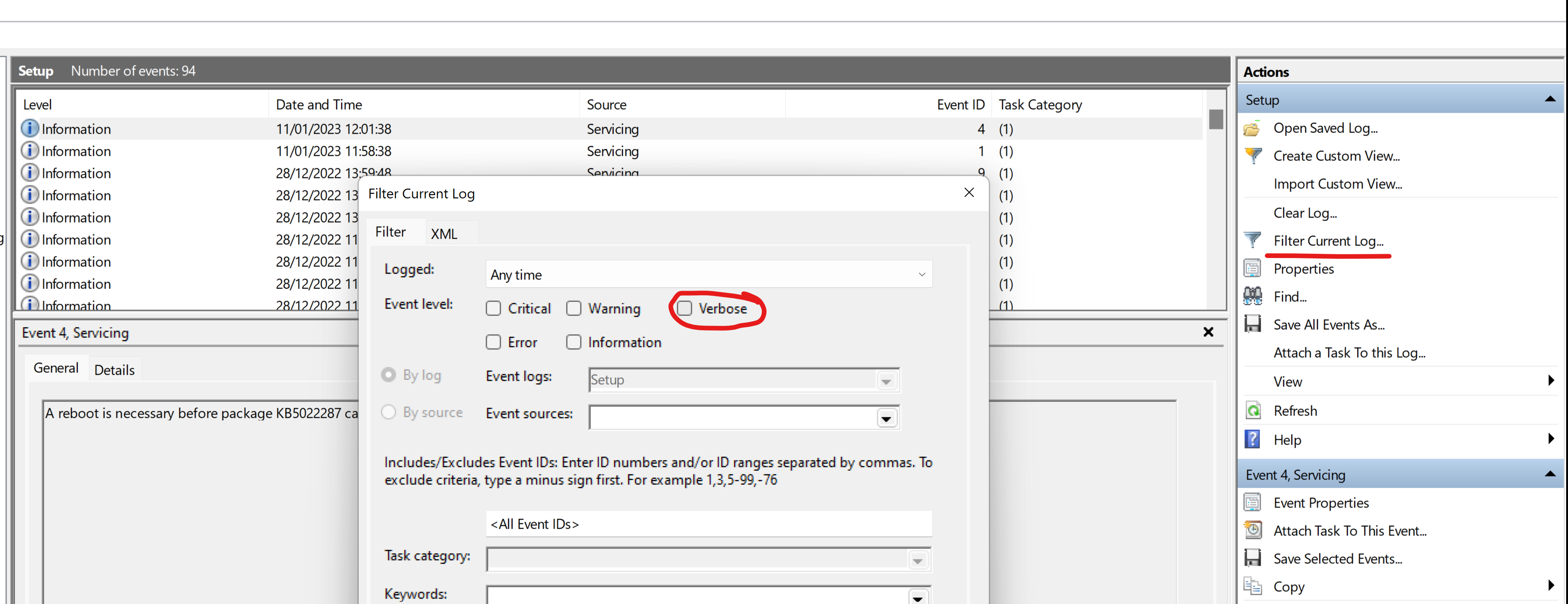1568x604 pixels.
Task: Click the Save All Events As floppy icon
Action: 1252,324
